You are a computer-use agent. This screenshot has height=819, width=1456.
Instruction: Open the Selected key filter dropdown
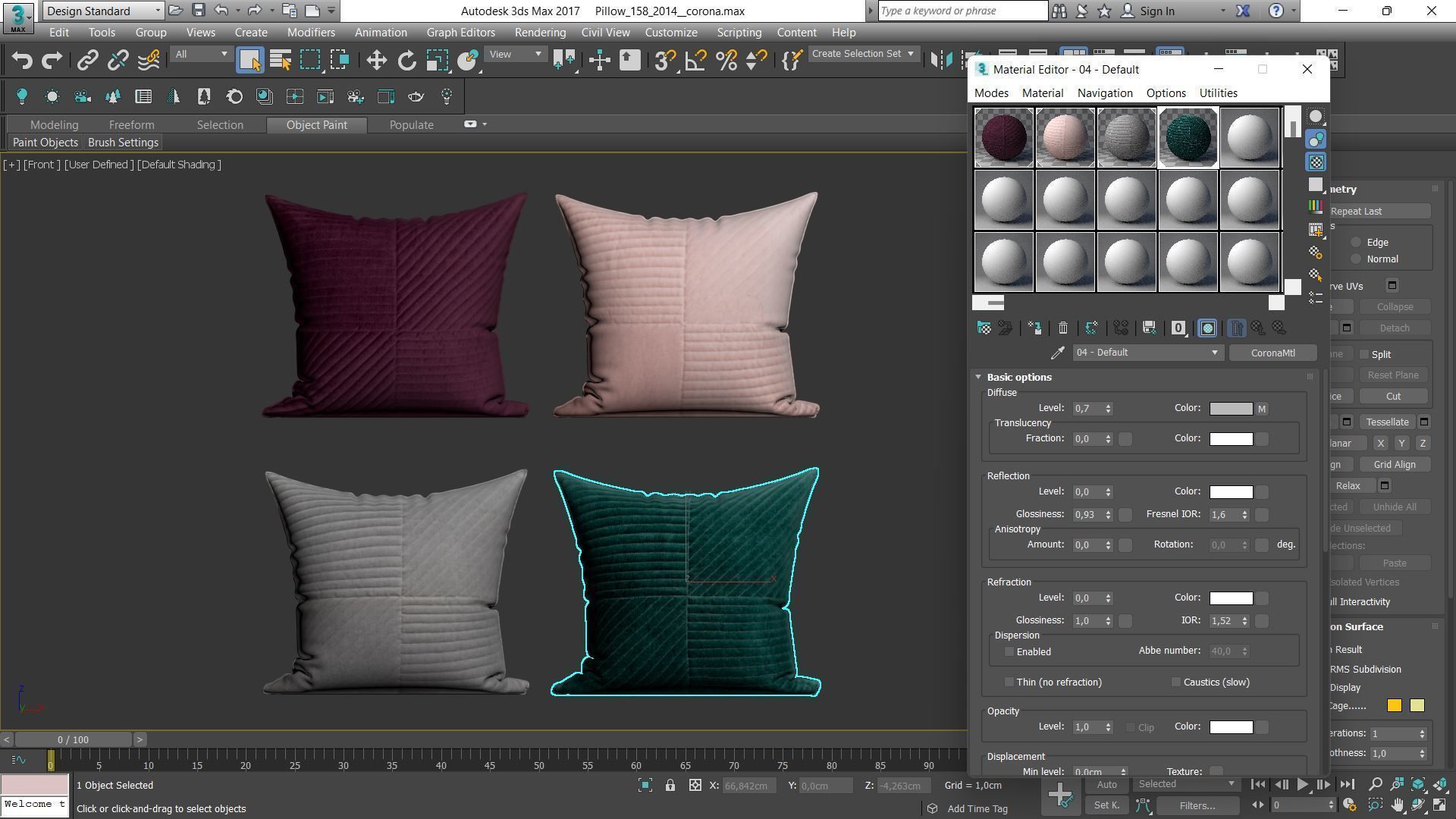point(1186,784)
